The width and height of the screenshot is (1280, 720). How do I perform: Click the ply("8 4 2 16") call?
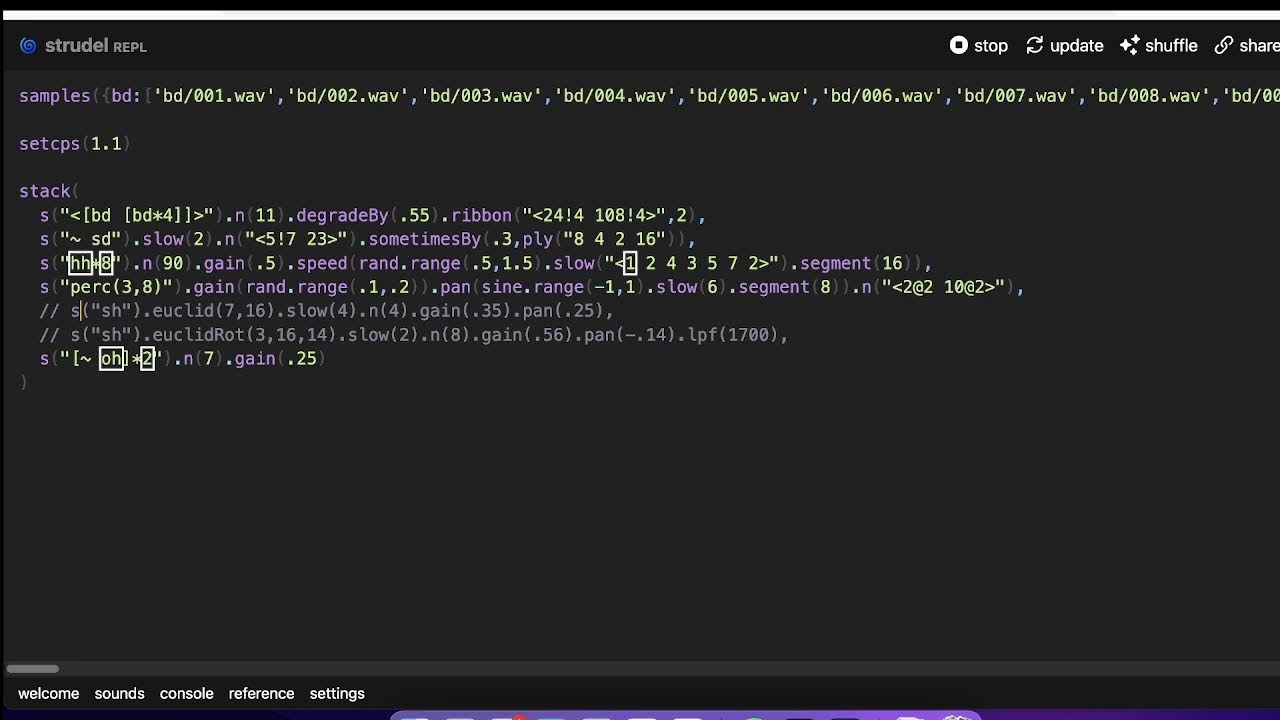[599, 239]
